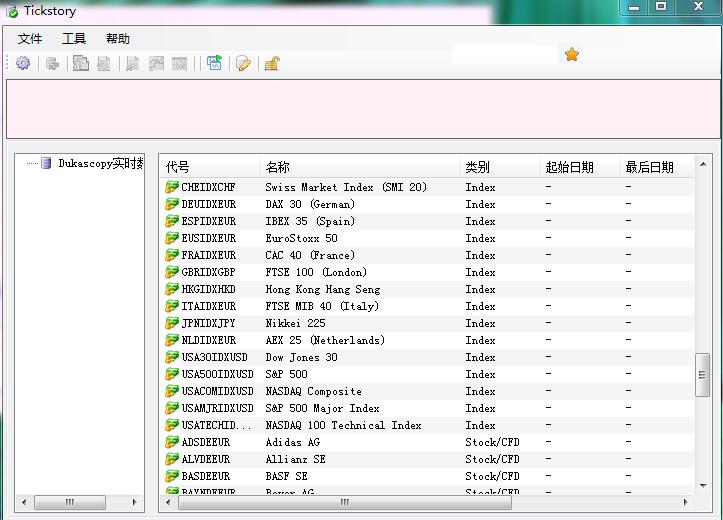This screenshot has height=520, width=723.
Task: Open the settings gear in the toolbar
Action: [x=23, y=63]
